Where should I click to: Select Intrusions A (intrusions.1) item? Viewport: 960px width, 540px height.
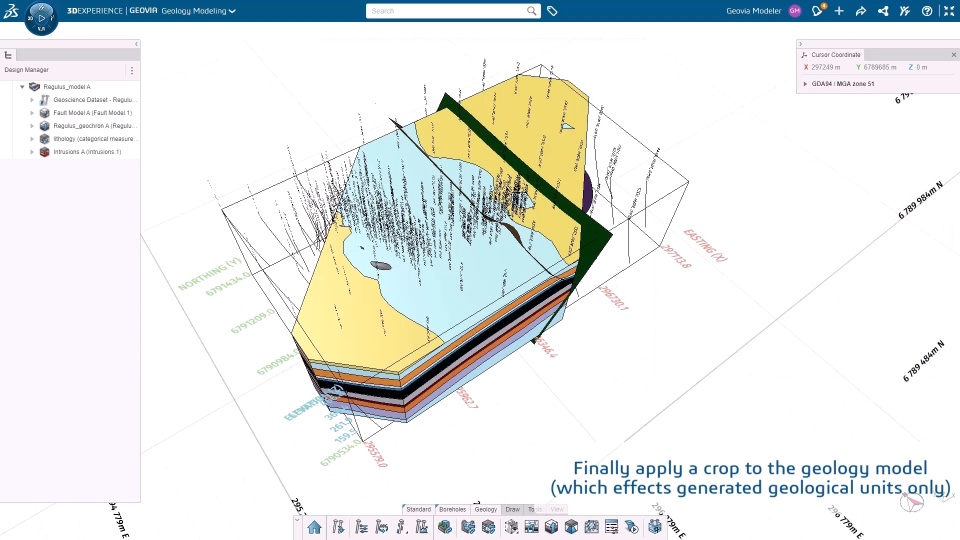[x=87, y=152]
